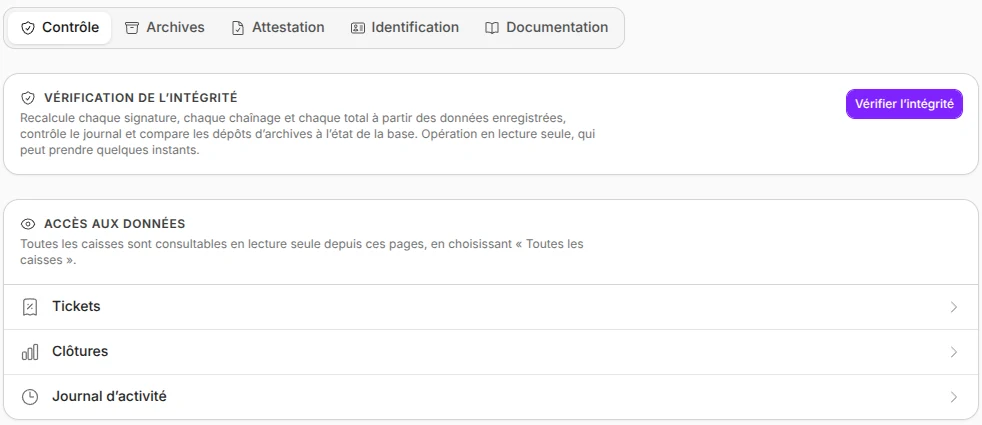Switch to the Archives tab

point(165,28)
